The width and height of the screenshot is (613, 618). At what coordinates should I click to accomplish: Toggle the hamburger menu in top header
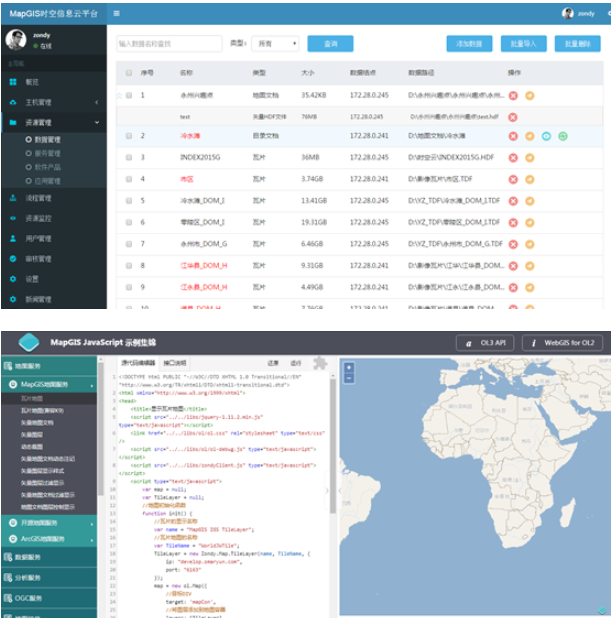pos(116,13)
